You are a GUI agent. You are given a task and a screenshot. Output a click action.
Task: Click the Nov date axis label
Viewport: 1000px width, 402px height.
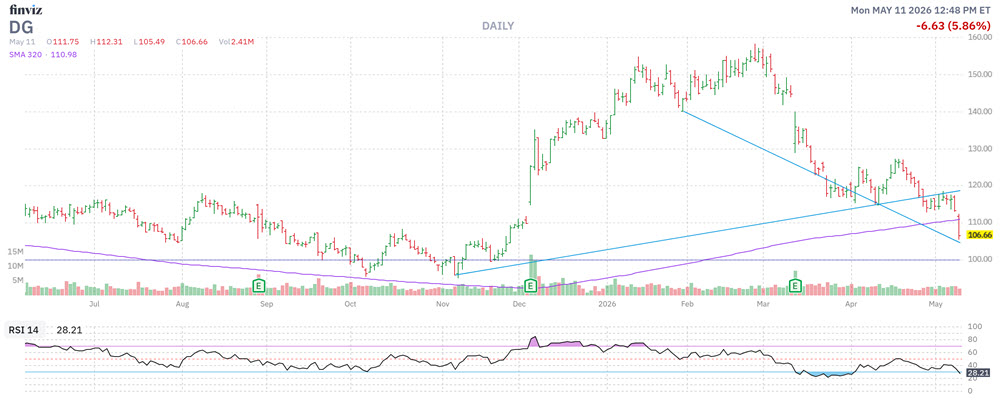pyautogui.click(x=442, y=305)
